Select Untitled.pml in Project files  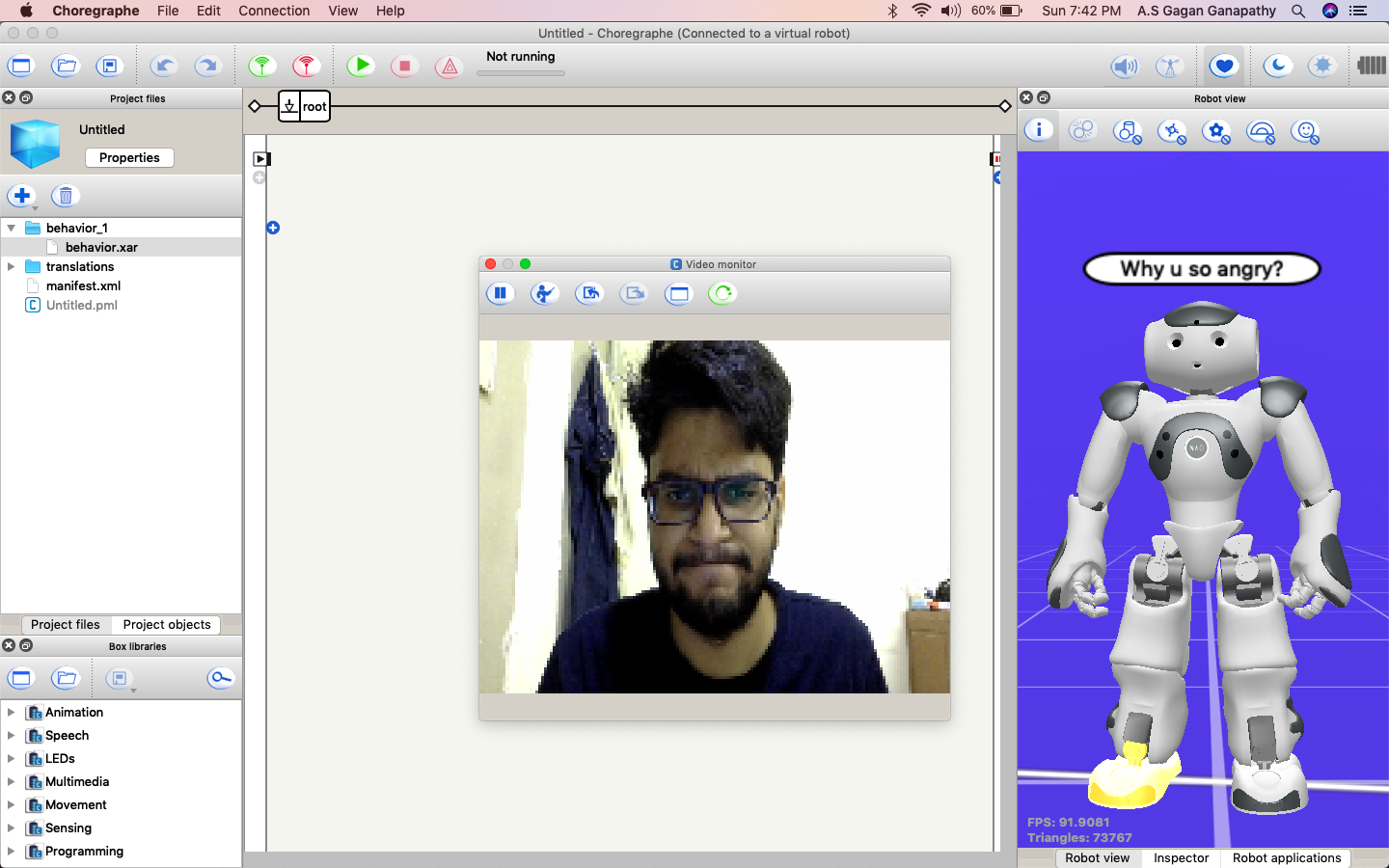[x=82, y=305]
